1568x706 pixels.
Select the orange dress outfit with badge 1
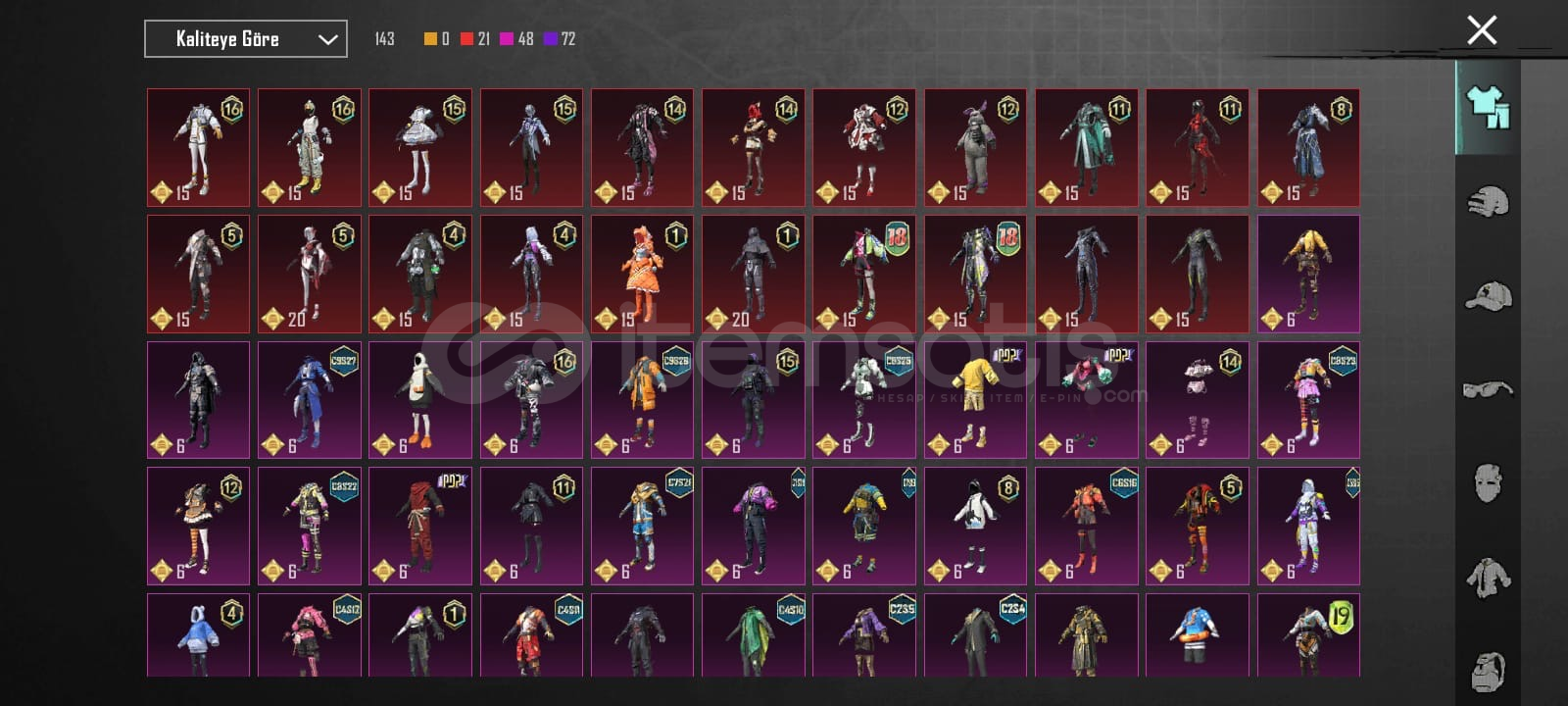tap(642, 275)
